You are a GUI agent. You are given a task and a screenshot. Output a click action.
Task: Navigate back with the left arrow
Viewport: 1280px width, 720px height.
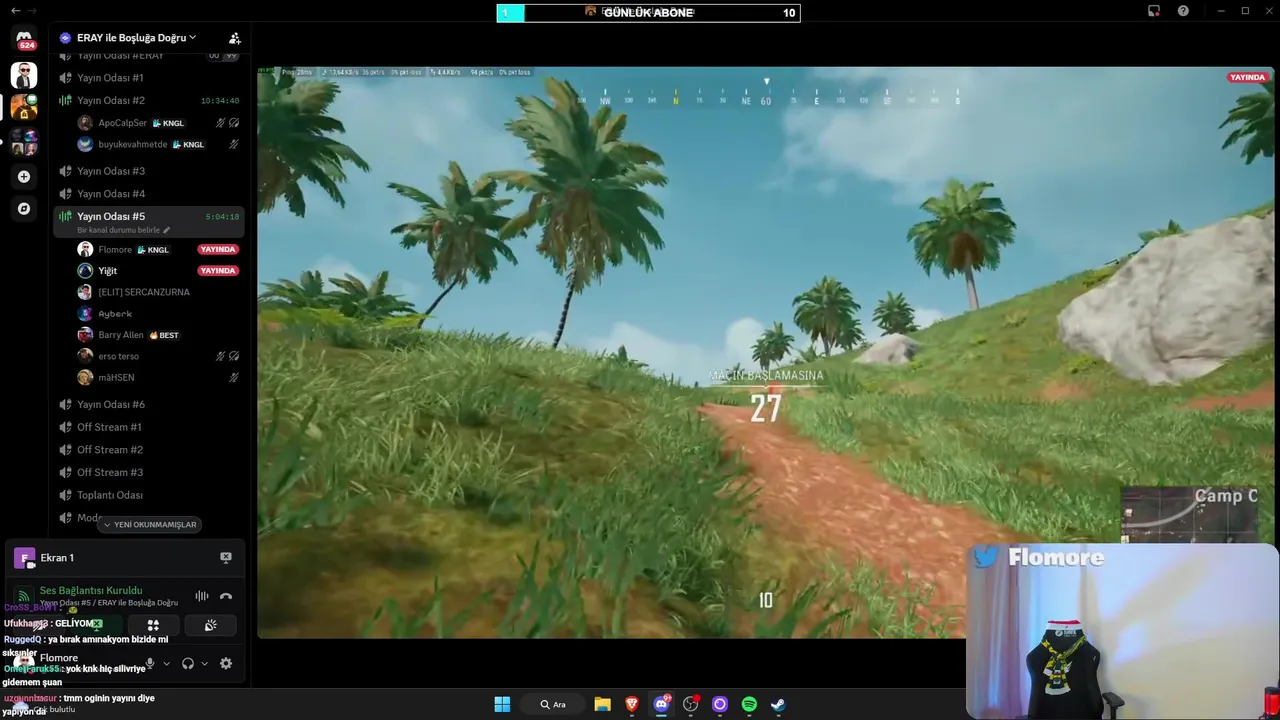tap(14, 10)
